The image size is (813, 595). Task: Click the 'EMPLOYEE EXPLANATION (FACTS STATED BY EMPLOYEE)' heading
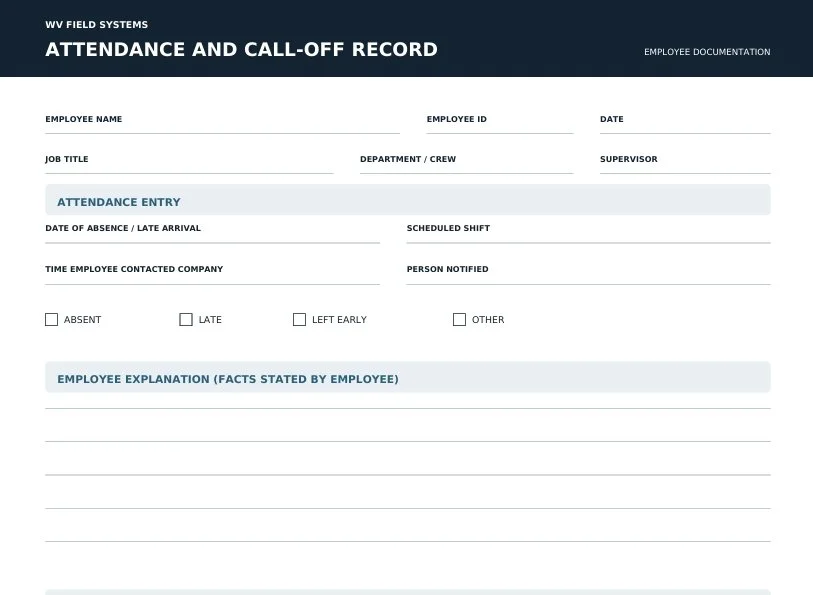[228, 379]
